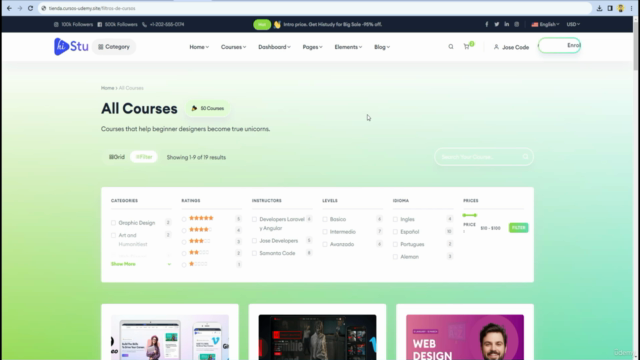The image size is (640, 360).
Task: Click the green Hot badge
Action: point(262,24)
